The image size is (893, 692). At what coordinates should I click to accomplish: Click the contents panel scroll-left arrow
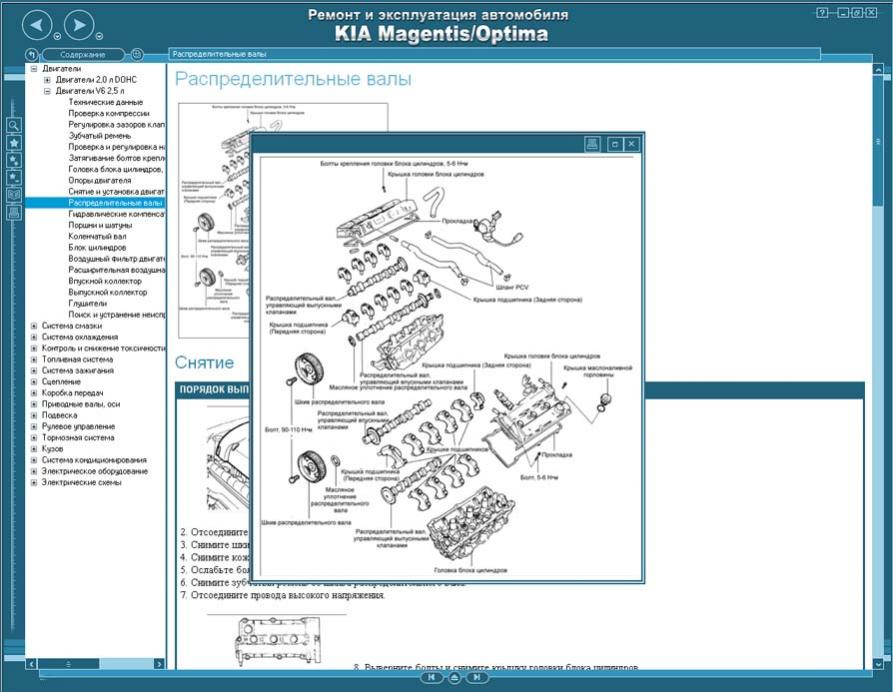(x=31, y=664)
